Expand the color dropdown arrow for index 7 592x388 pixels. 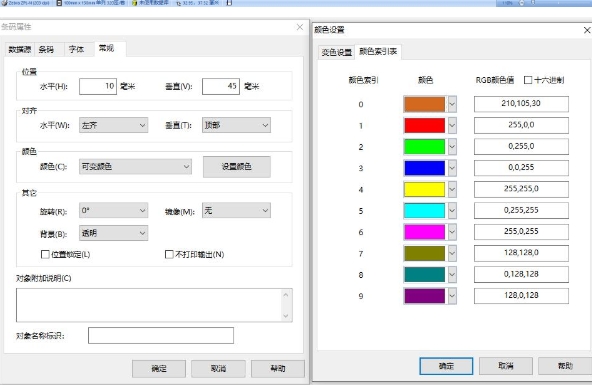pyautogui.click(x=452, y=254)
